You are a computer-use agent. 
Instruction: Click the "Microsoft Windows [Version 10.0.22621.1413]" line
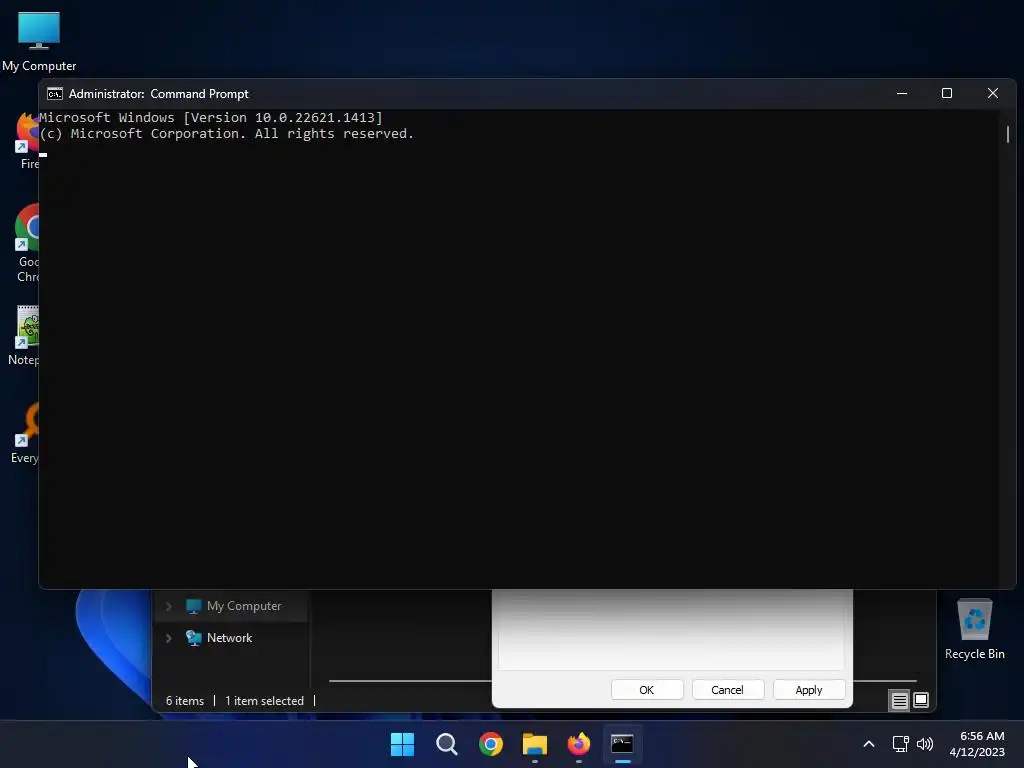(211, 118)
